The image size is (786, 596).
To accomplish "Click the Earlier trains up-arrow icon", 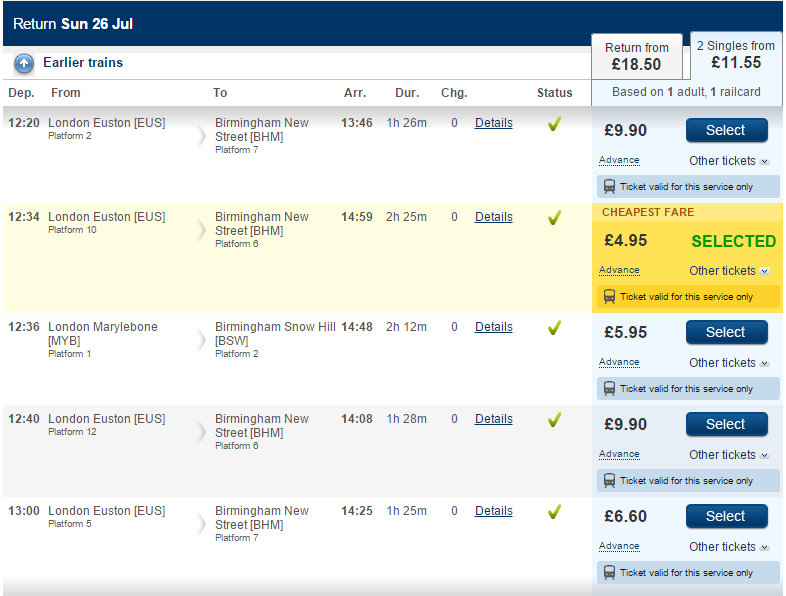I will pyautogui.click(x=24, y=64).
